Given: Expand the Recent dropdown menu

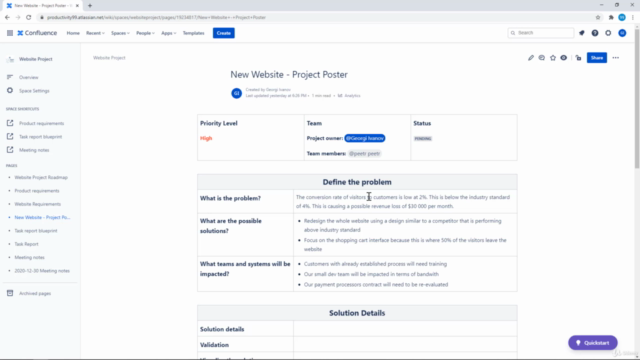Looking at the screenshot, I should pos(95,33).
